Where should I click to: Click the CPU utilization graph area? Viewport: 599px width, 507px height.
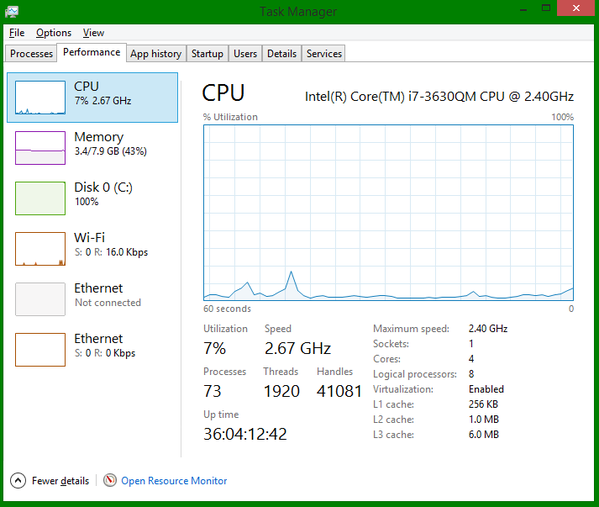click(389, 212)
